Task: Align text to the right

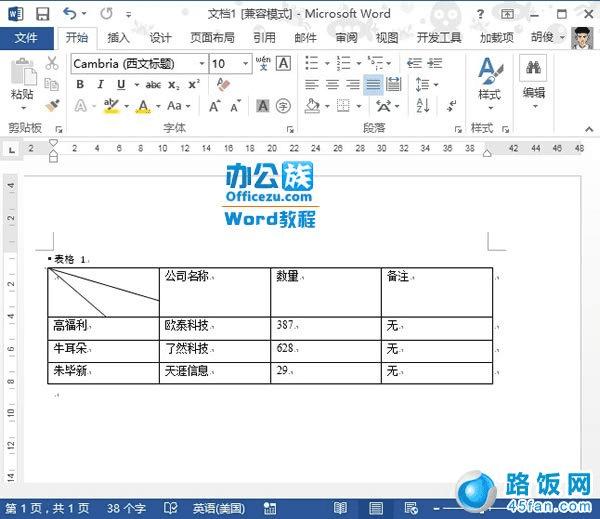Action: click(352, 84)
